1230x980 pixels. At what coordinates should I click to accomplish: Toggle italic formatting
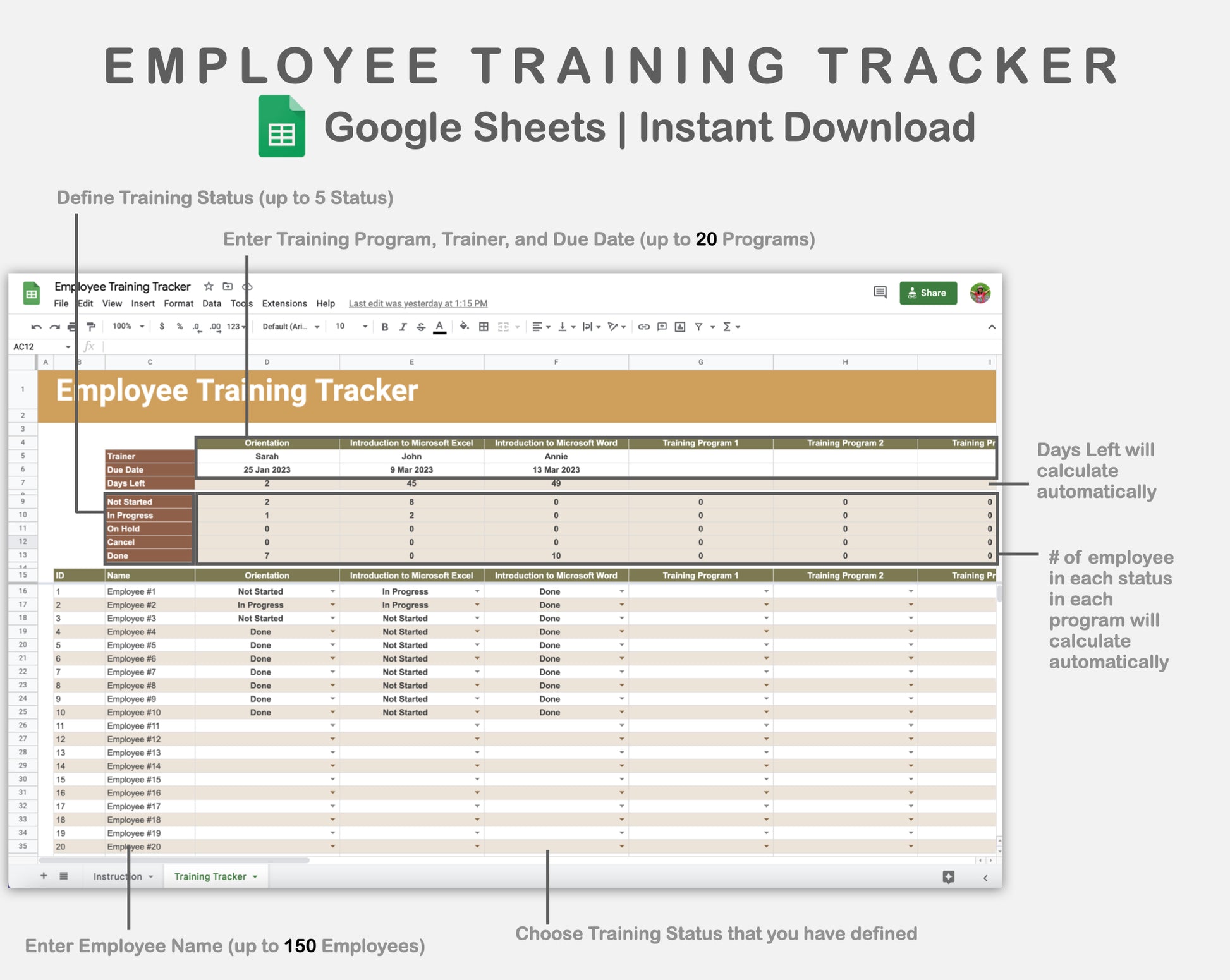tap(403, 327)
